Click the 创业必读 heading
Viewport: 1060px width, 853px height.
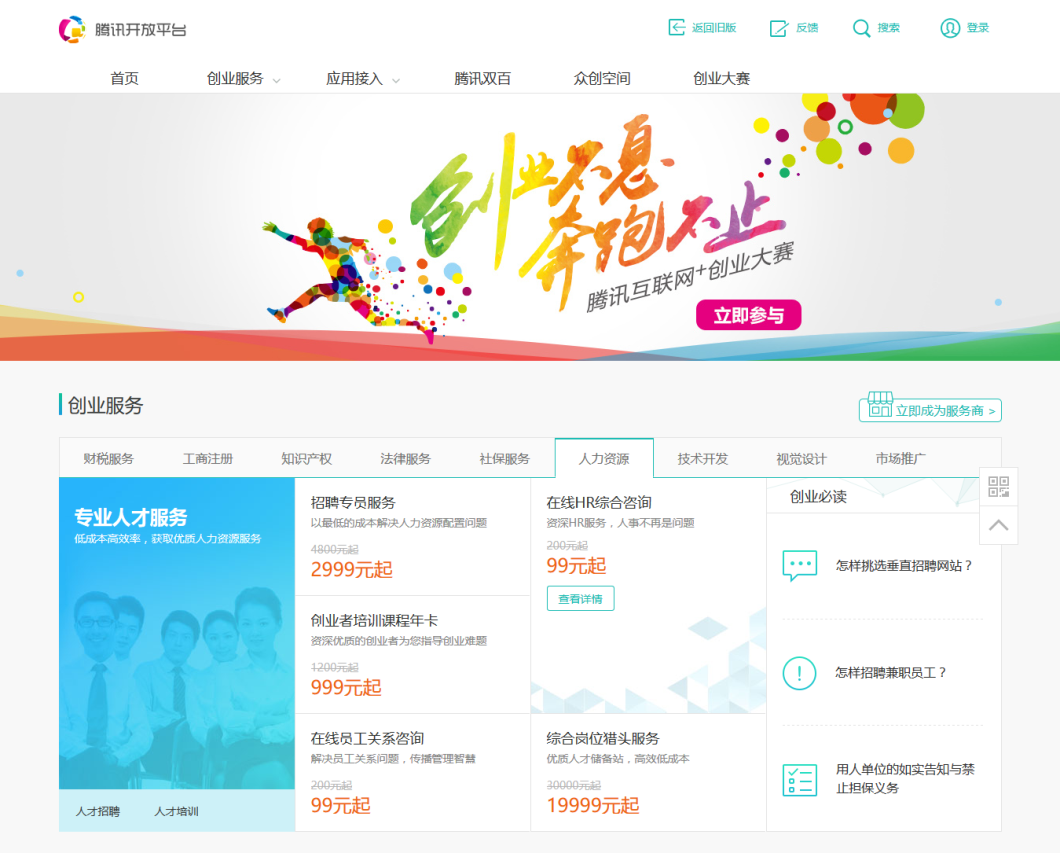(818, 497)
